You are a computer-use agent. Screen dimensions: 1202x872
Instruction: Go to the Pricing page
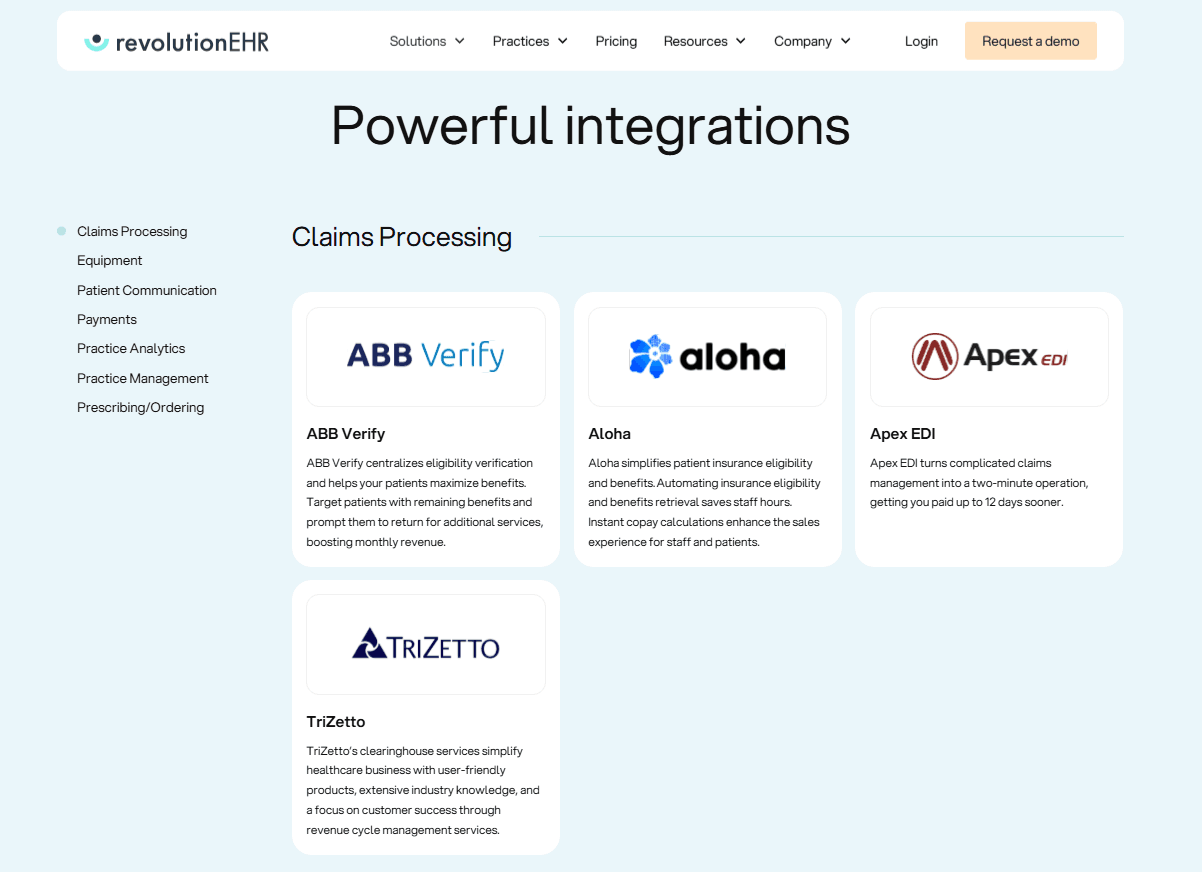pyautogui.click(x=616, y=41)
